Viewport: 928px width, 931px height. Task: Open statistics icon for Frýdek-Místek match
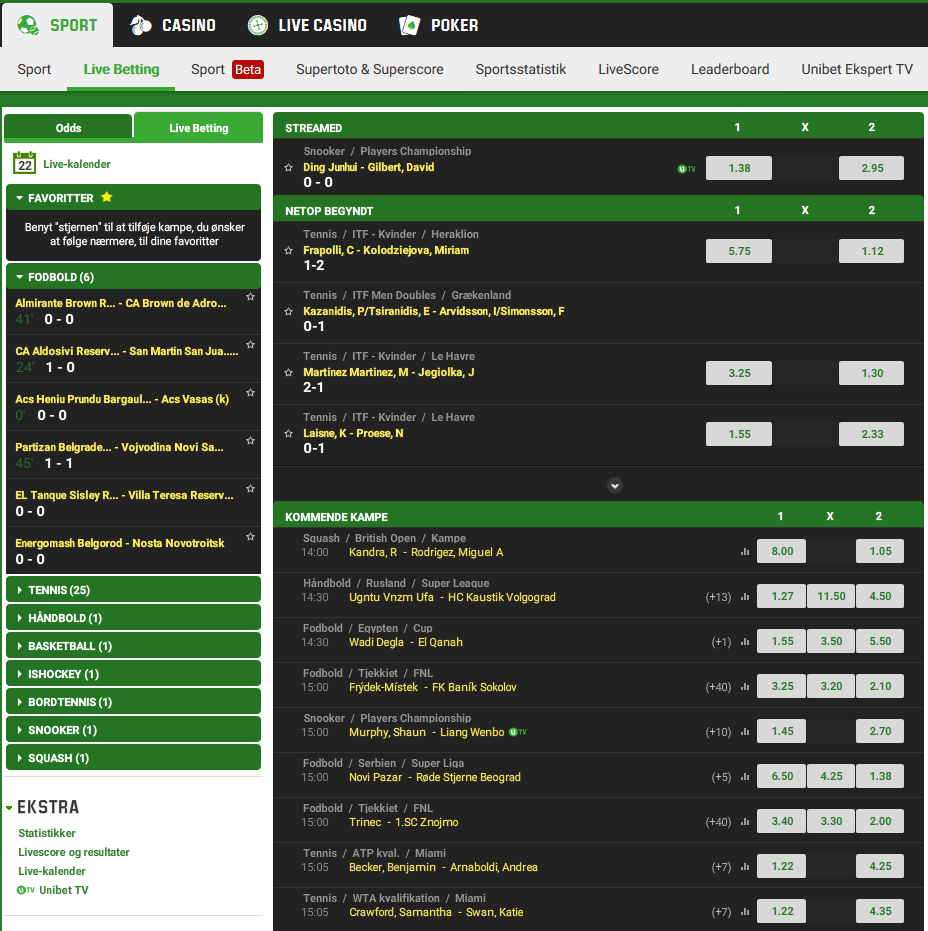745,687
